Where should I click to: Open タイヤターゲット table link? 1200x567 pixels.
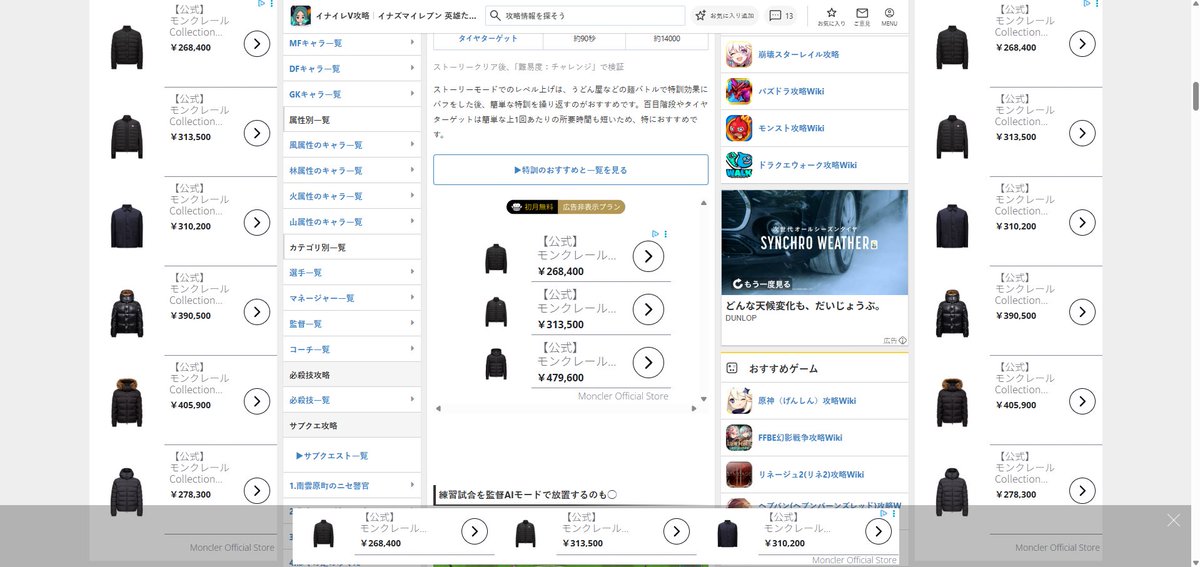pyautogui.click(x=488, y=38)
